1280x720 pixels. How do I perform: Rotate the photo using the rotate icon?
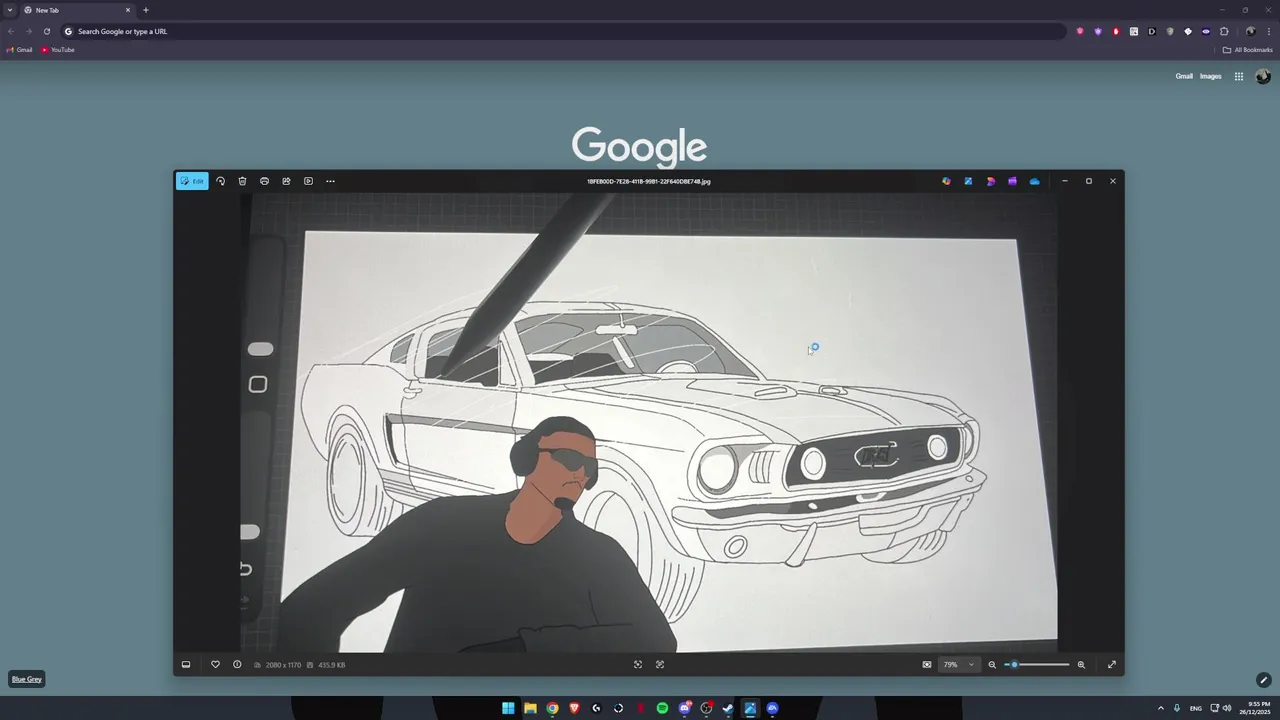[x=220, y=181]
